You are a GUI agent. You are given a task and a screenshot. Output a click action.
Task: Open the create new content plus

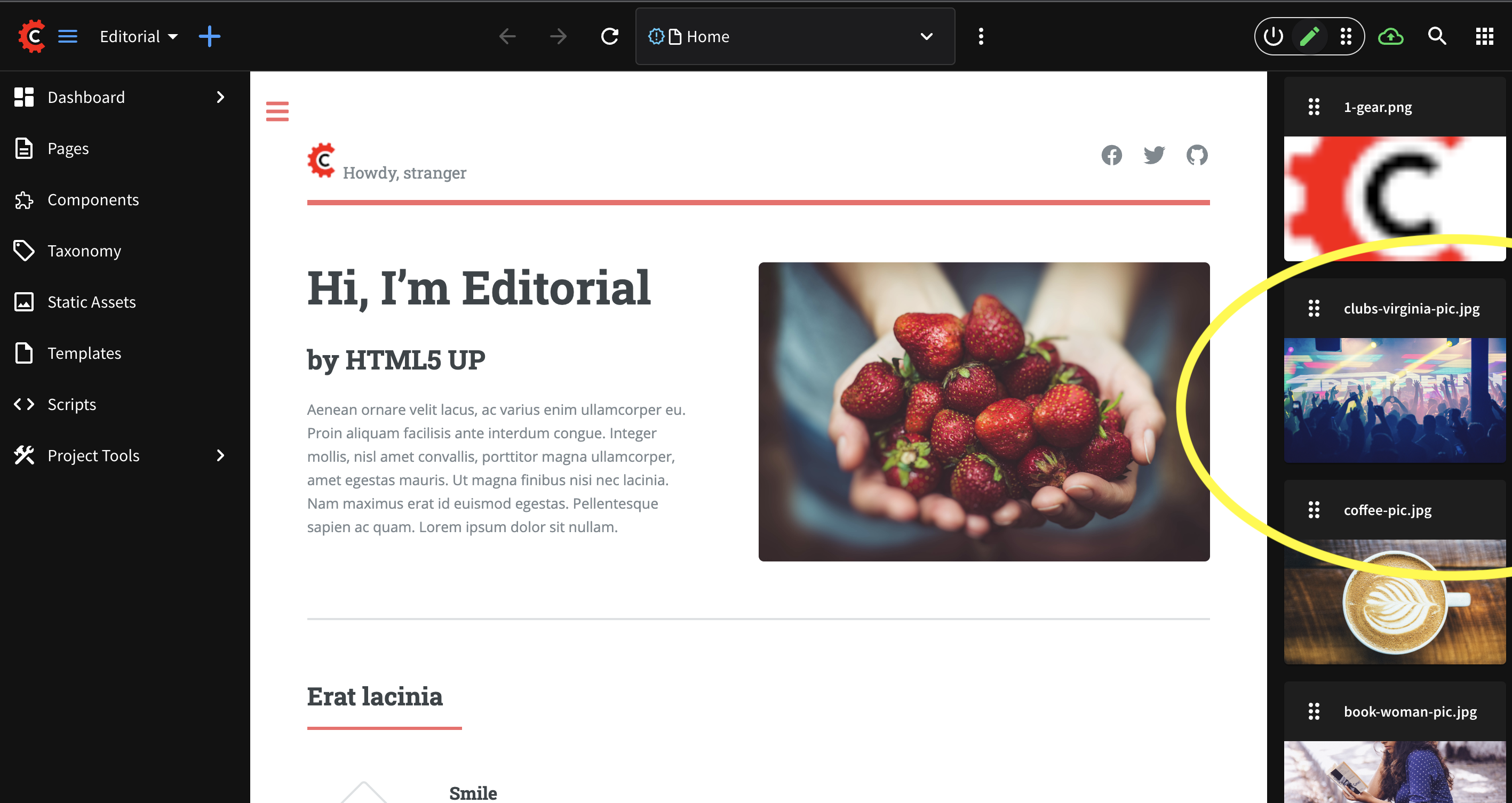[x=210, y=36]
